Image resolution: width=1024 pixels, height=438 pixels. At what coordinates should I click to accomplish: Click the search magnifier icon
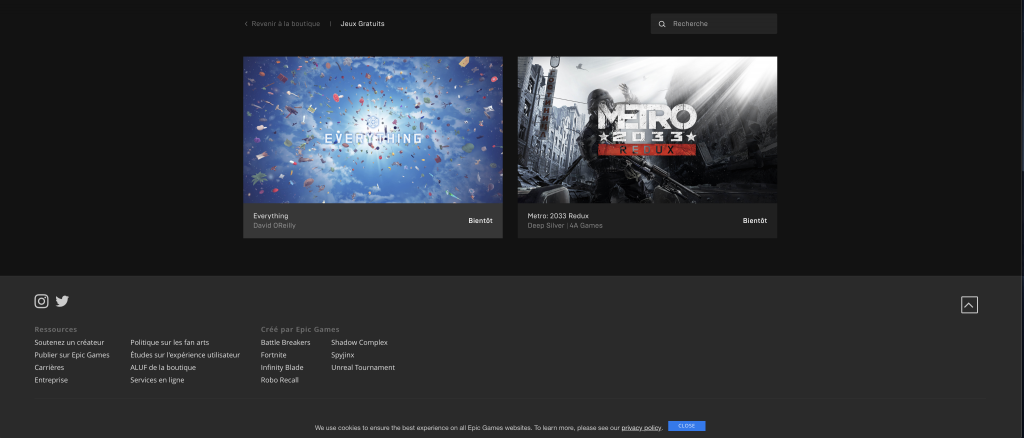tap(662, 24)
